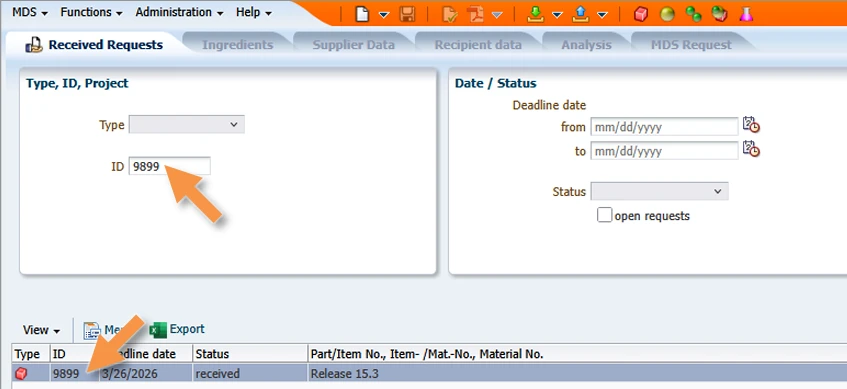Select the Received Requests tab
This screenshot has height=389, width=847.
click(95, 45)
